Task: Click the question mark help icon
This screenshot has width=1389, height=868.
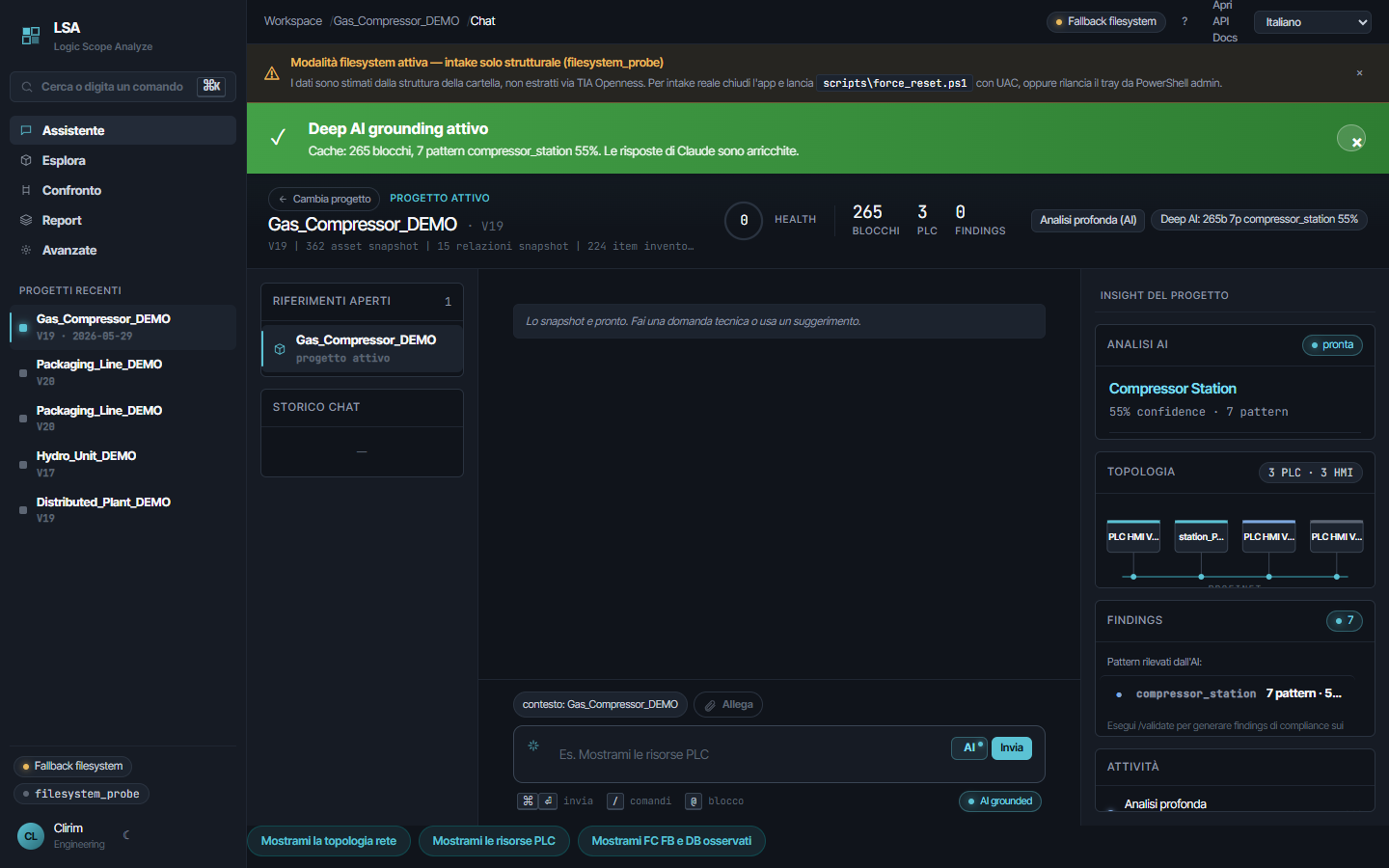Action: [1185, 21]
